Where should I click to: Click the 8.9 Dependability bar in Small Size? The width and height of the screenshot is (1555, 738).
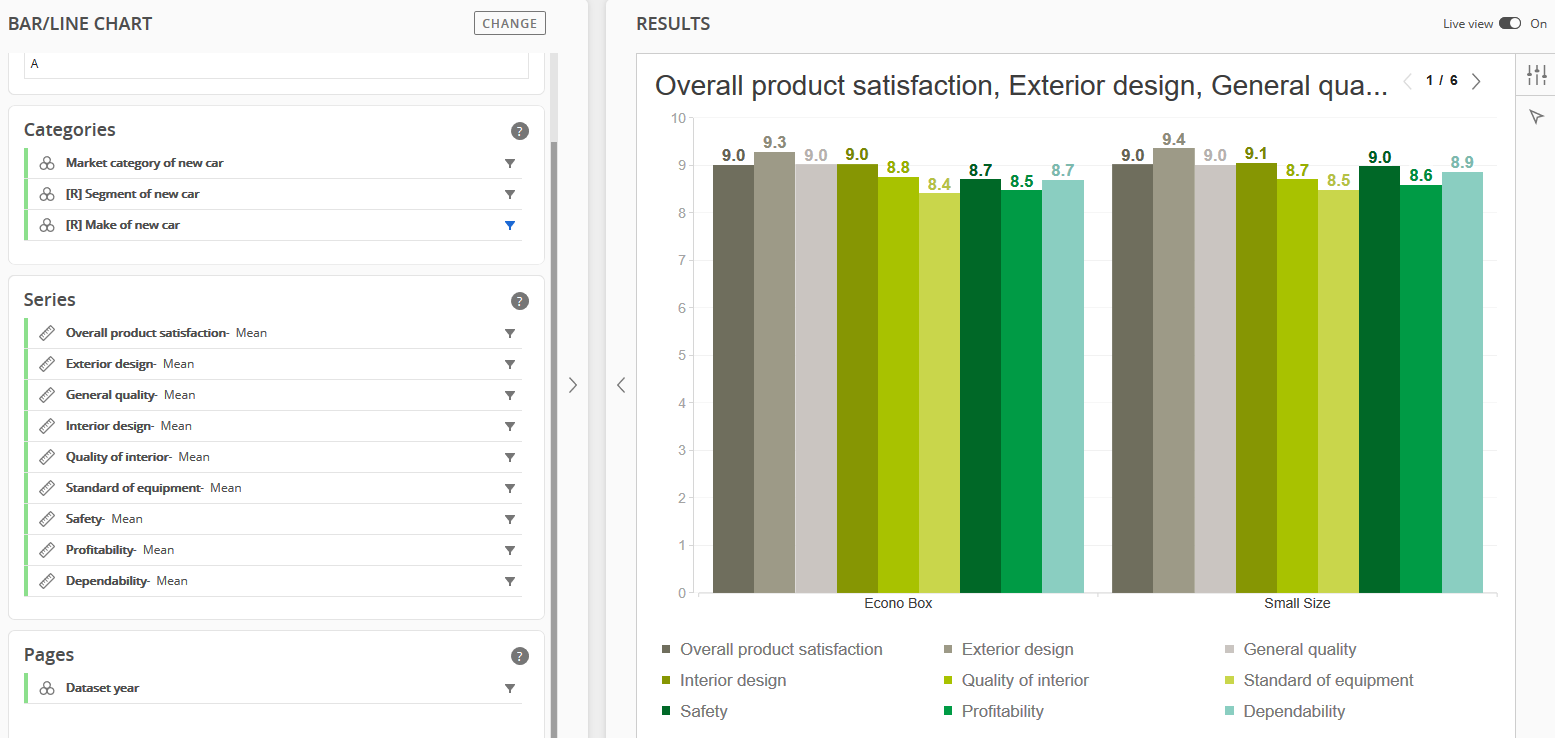(1462, 383)
